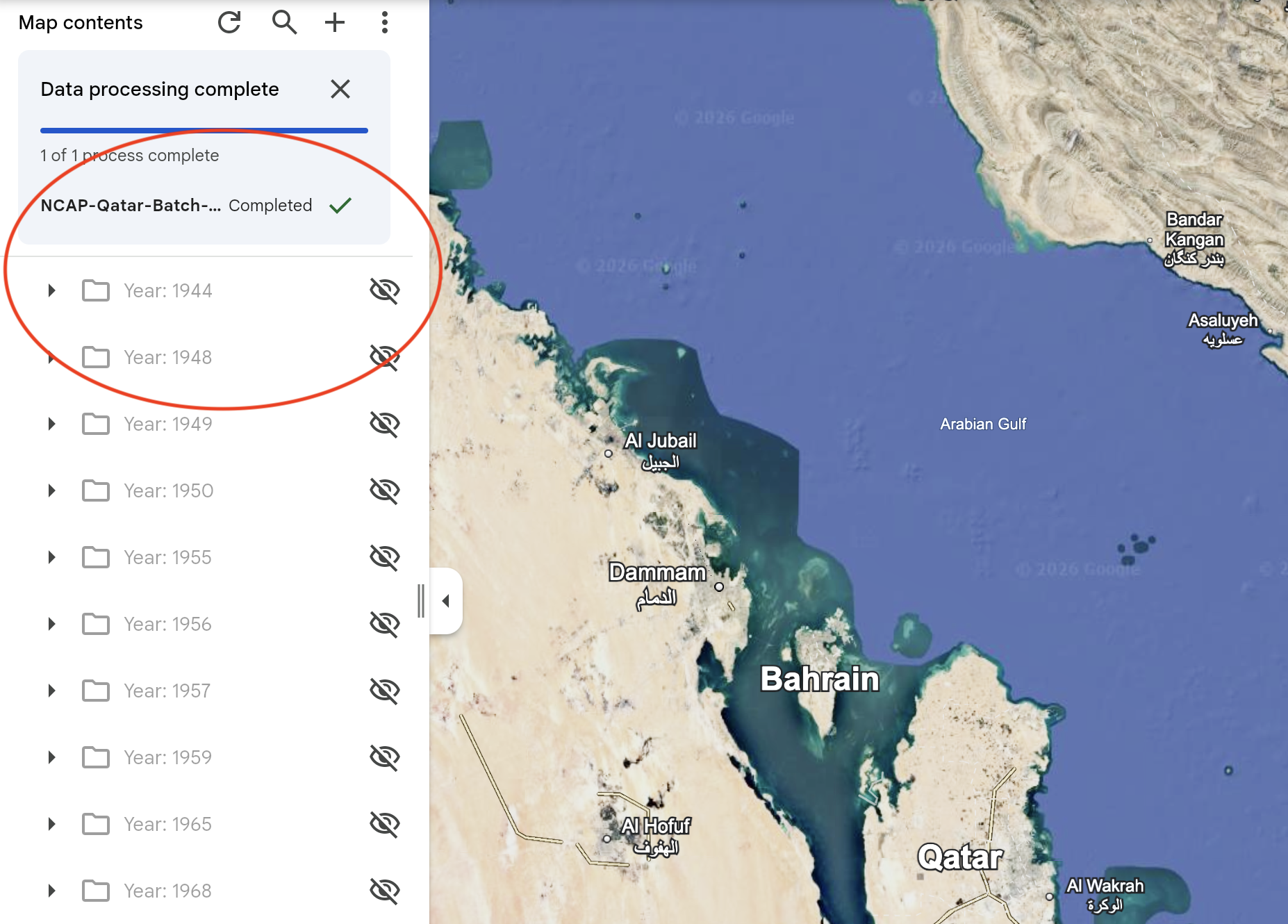Viewport: 1288px width, 924px height.
Task: Collapse the side panel with the arrow tab
Action: tap(446, 600)
